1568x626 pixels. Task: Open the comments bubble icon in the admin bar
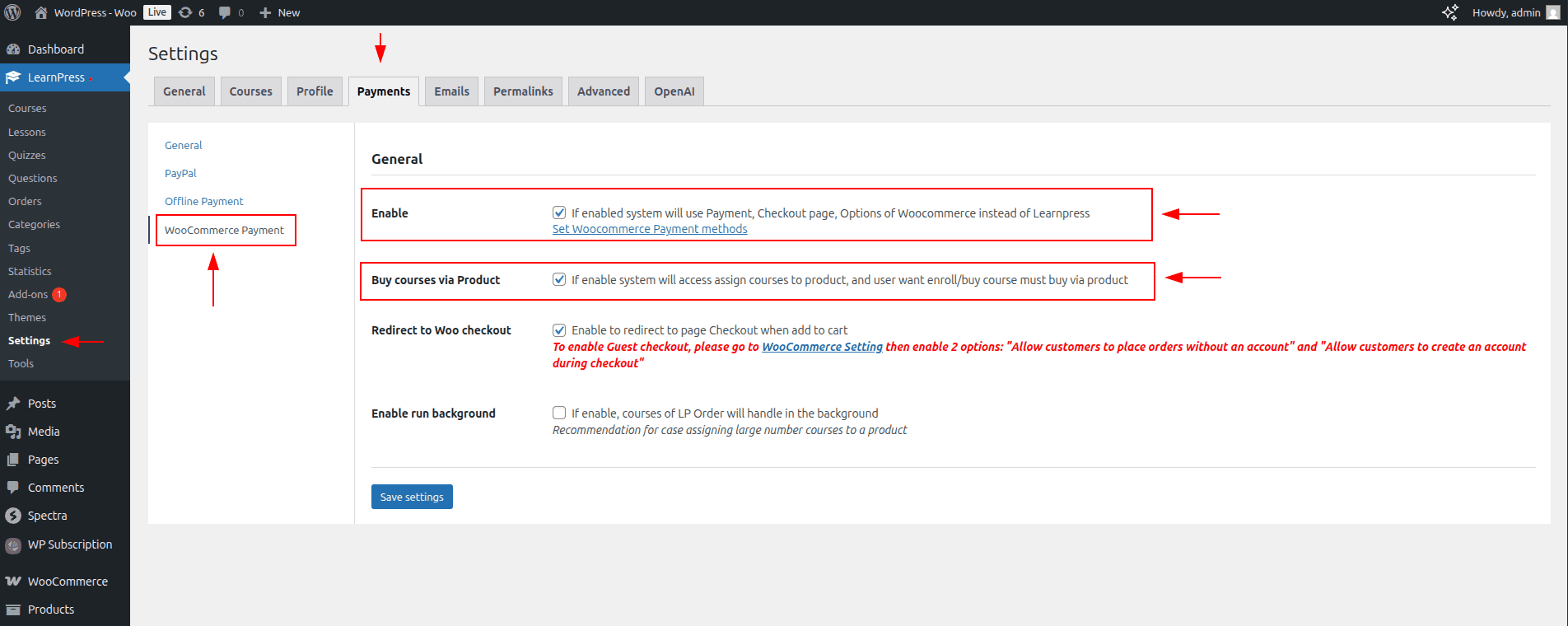point(225,12)
